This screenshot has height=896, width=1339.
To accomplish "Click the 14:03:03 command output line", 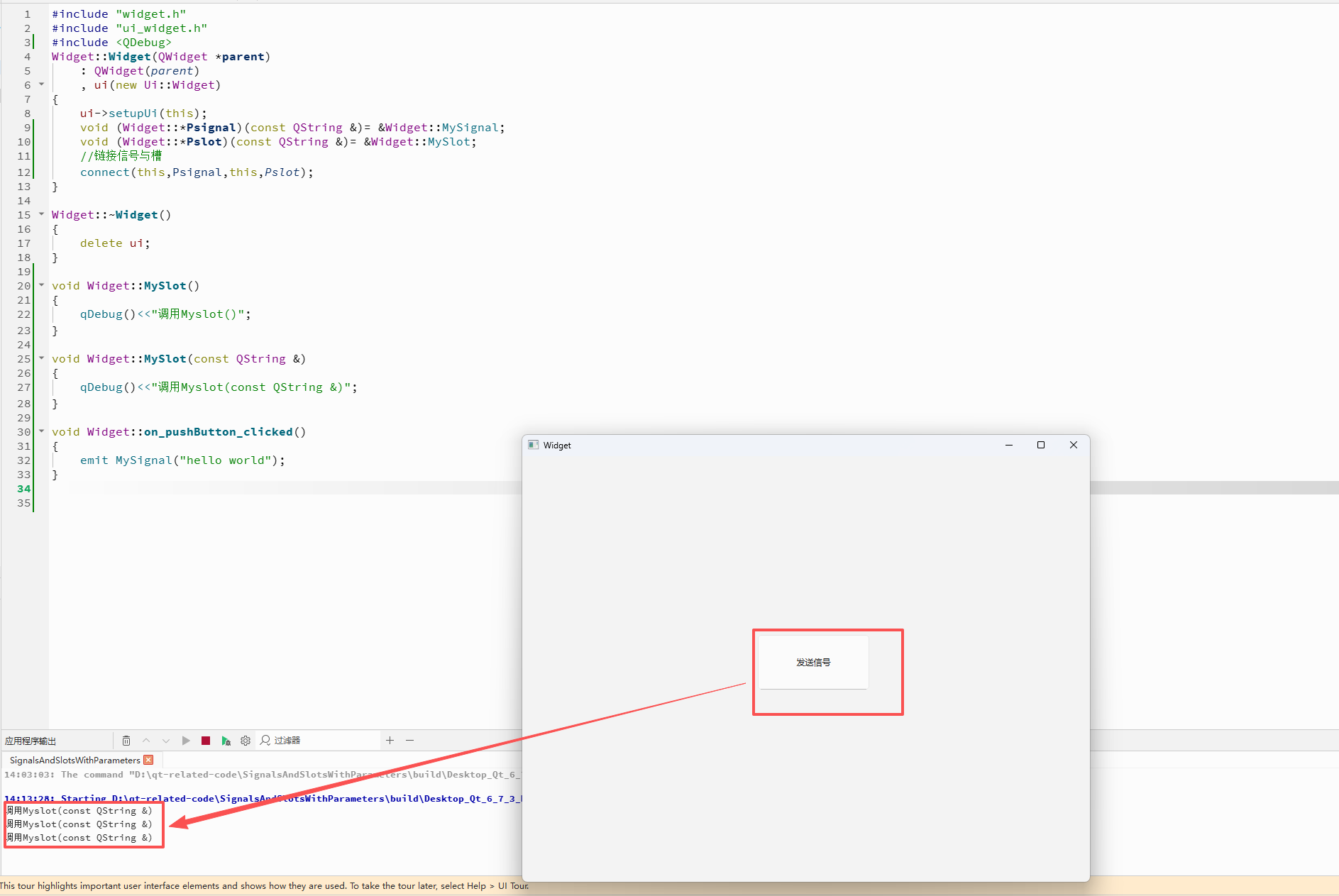I will (263, 775).
